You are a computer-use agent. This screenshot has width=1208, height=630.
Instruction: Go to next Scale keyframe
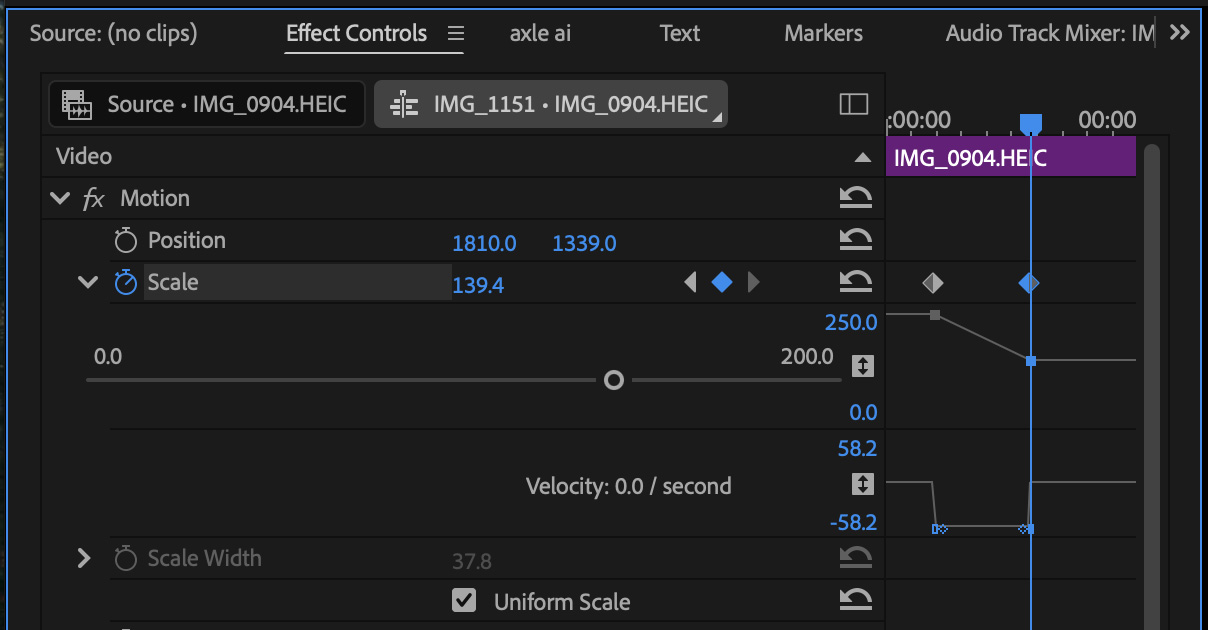(754, 283)
